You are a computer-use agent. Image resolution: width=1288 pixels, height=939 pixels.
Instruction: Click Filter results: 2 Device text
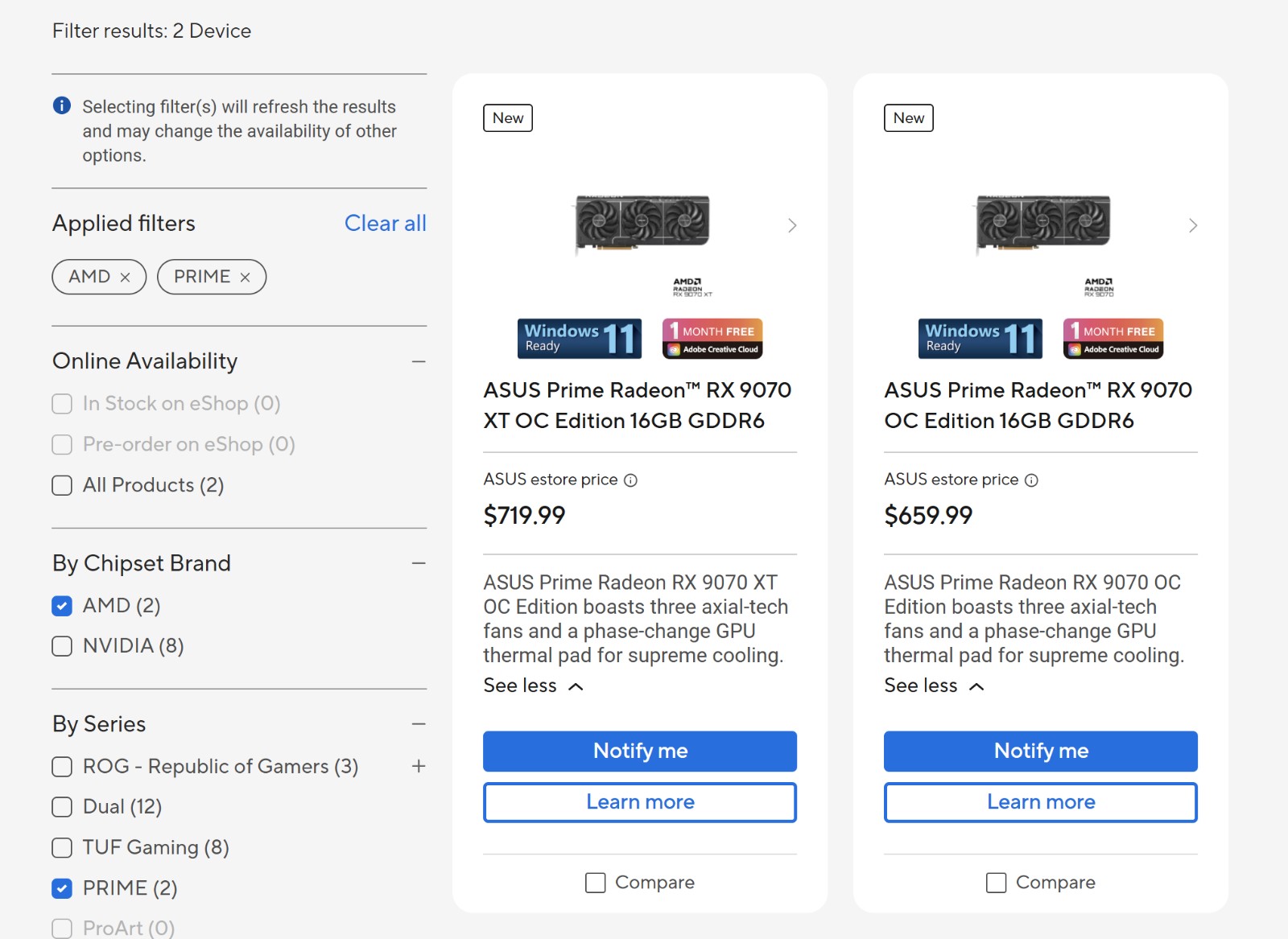click(152, 31)
